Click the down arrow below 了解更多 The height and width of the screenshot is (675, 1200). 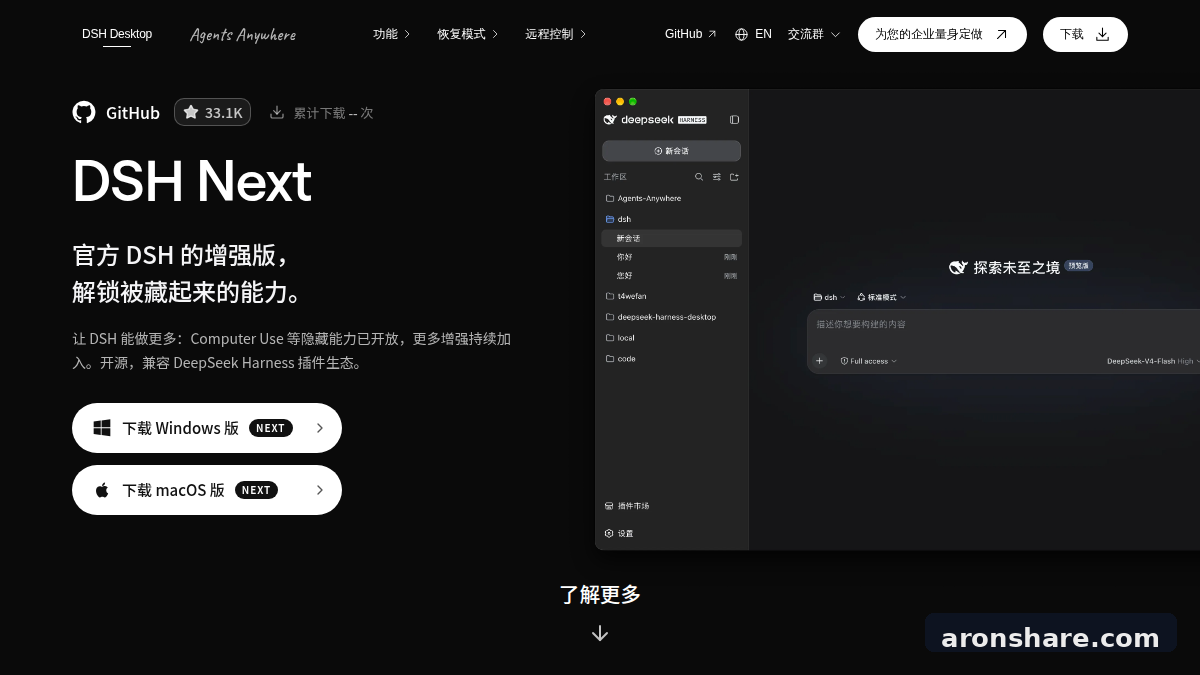600,633
